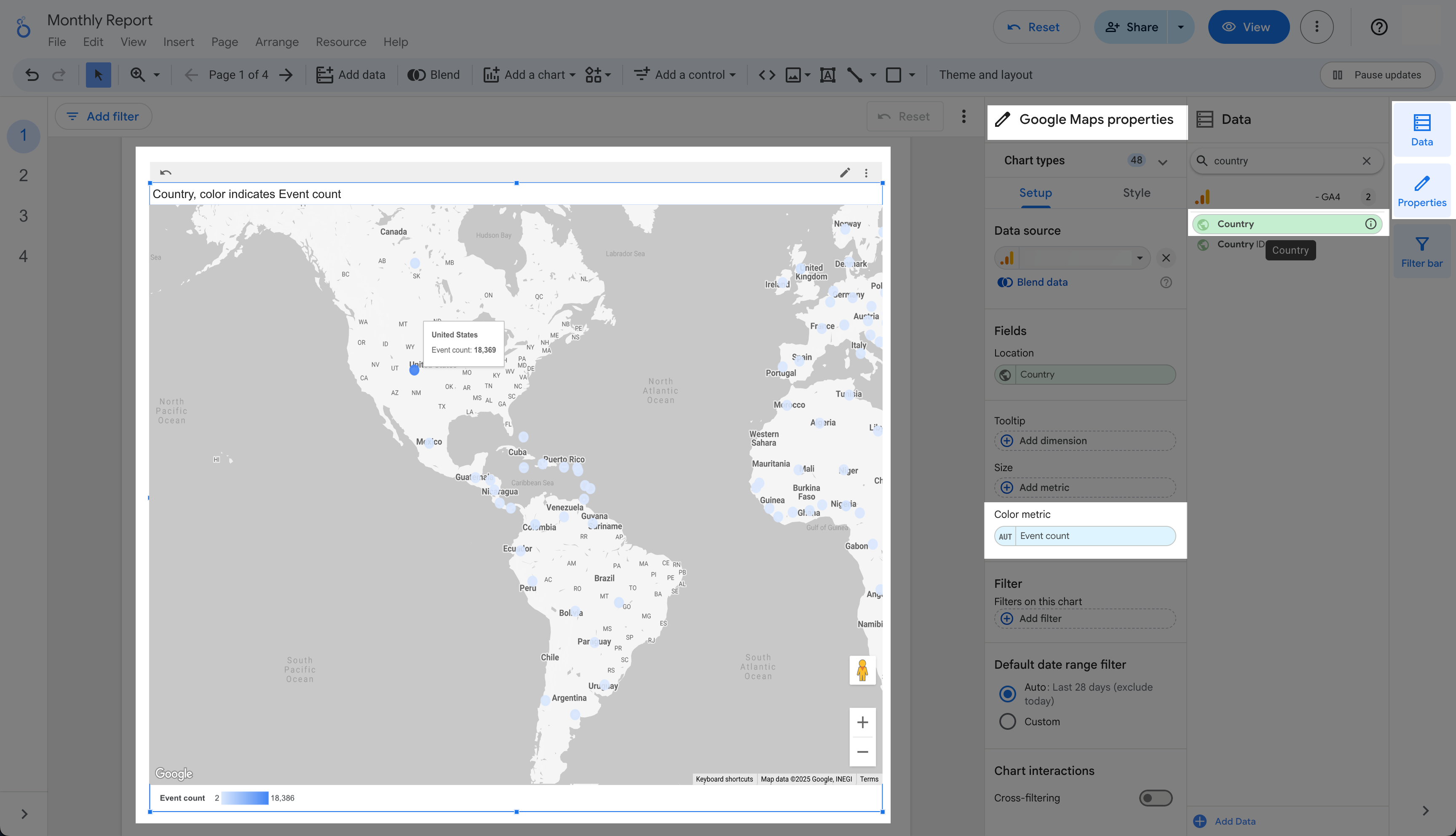
Task: Switch to the Properties panel icon
Action: point(1421,190)
